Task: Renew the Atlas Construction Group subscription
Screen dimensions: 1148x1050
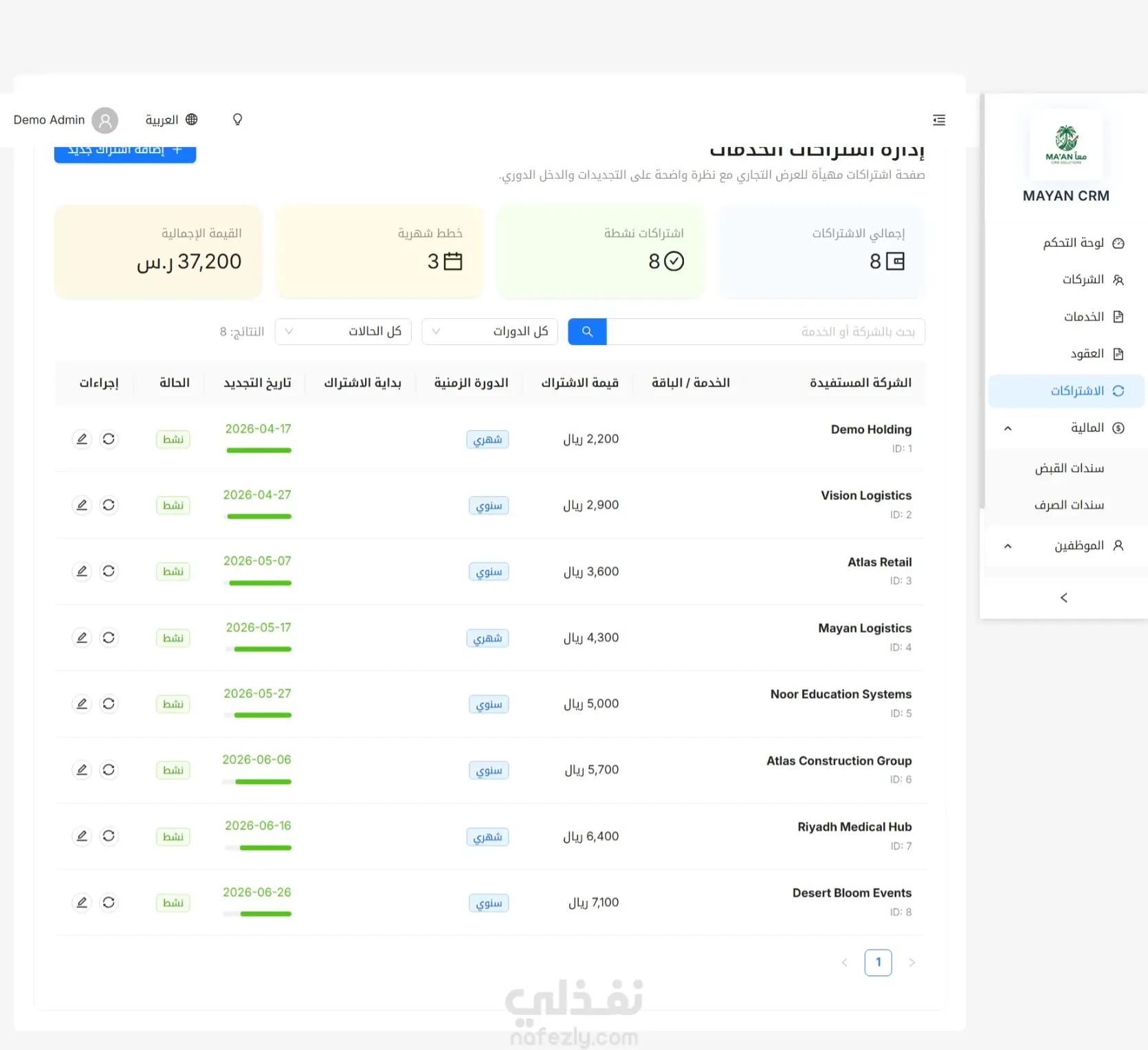Action: (109, 770)
